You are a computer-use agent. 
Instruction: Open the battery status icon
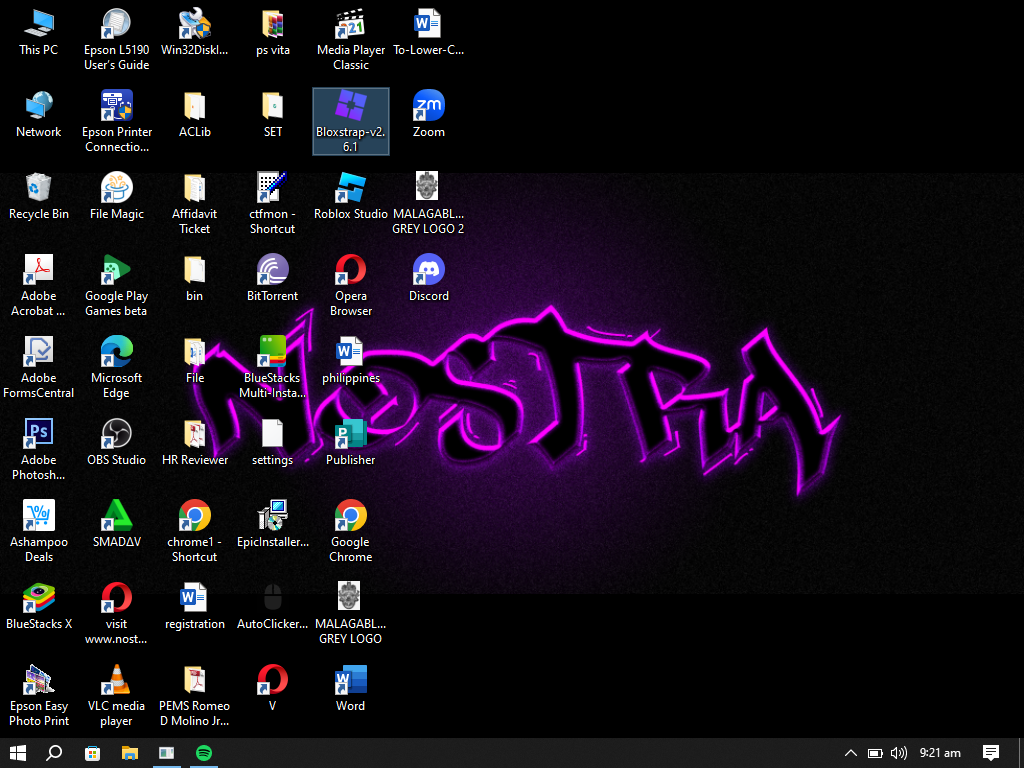875,753
